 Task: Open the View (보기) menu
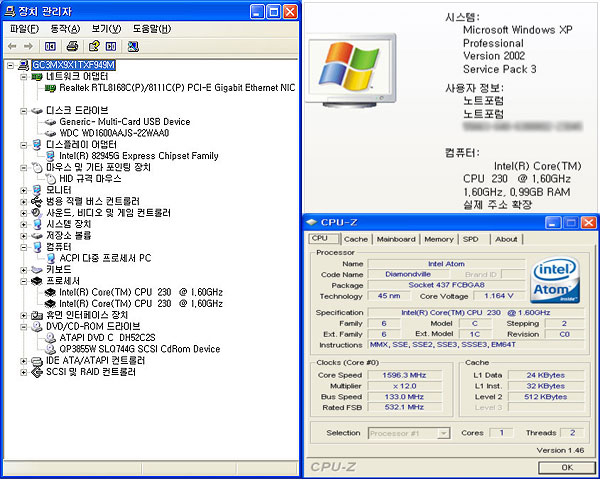[106, 29]
